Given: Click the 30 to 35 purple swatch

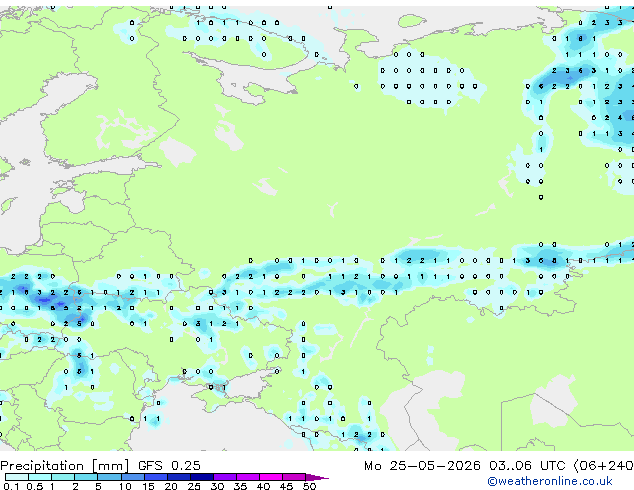Looking at the screenshot, I should pyautogui.click(x=225, y=477).
